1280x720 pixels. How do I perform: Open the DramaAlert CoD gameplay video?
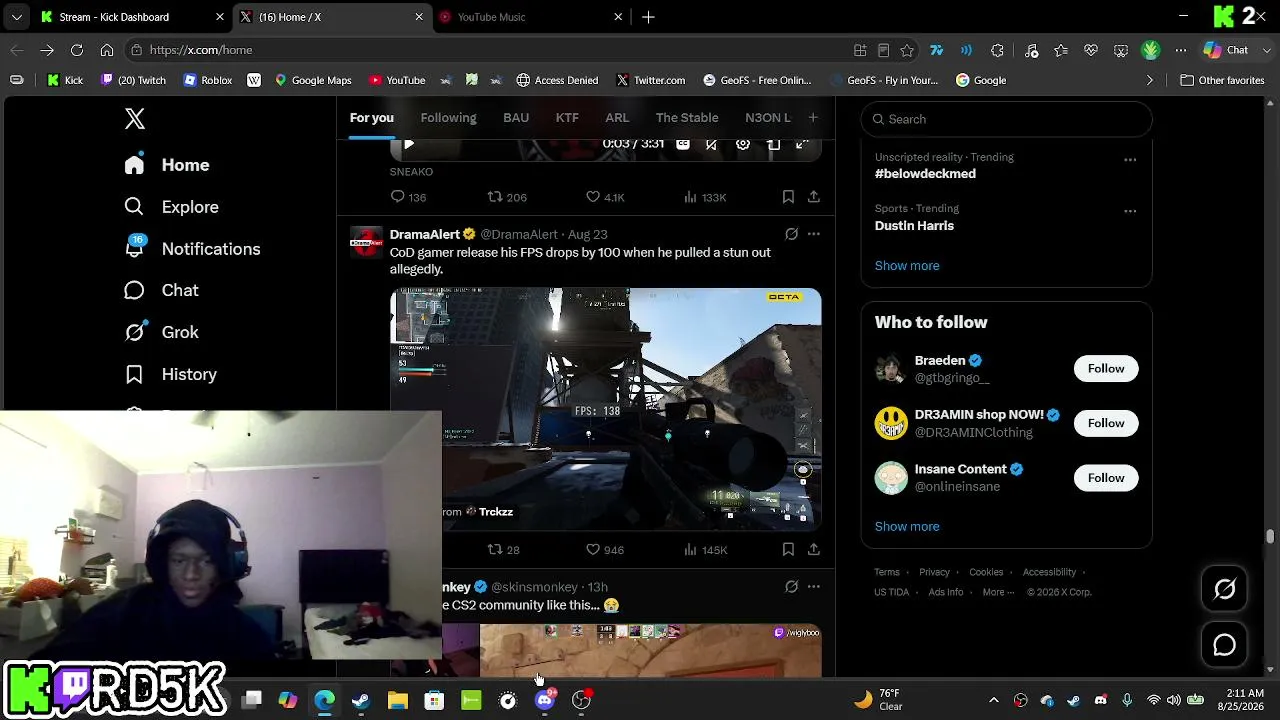coord(606,409)
